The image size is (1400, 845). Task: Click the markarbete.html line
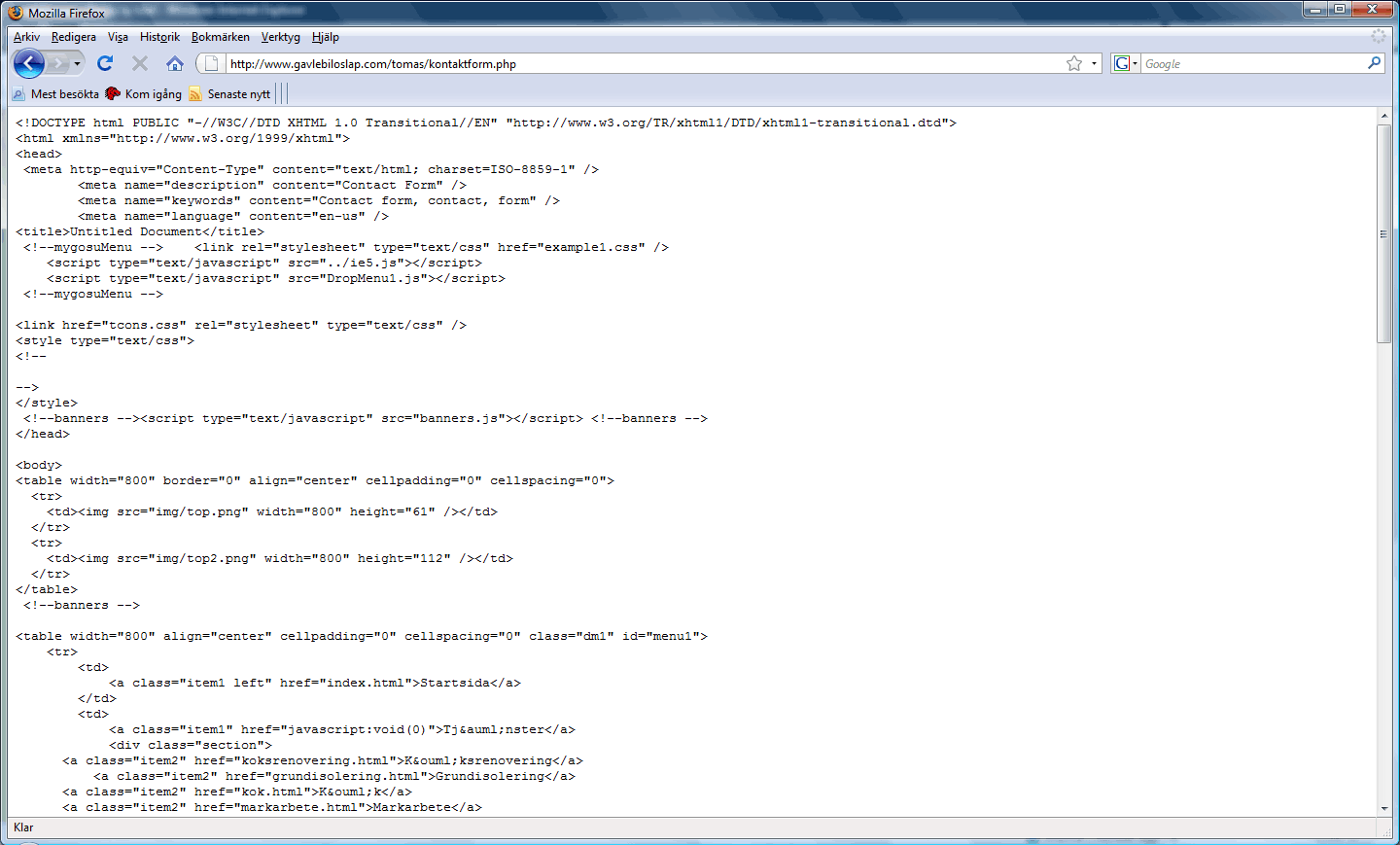(272, 807)
